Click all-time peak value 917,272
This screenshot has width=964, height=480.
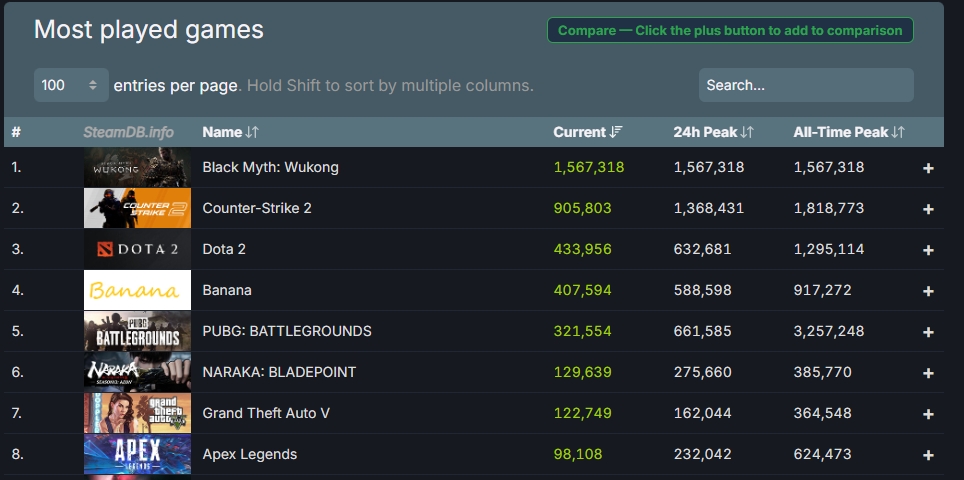[823, 290]
